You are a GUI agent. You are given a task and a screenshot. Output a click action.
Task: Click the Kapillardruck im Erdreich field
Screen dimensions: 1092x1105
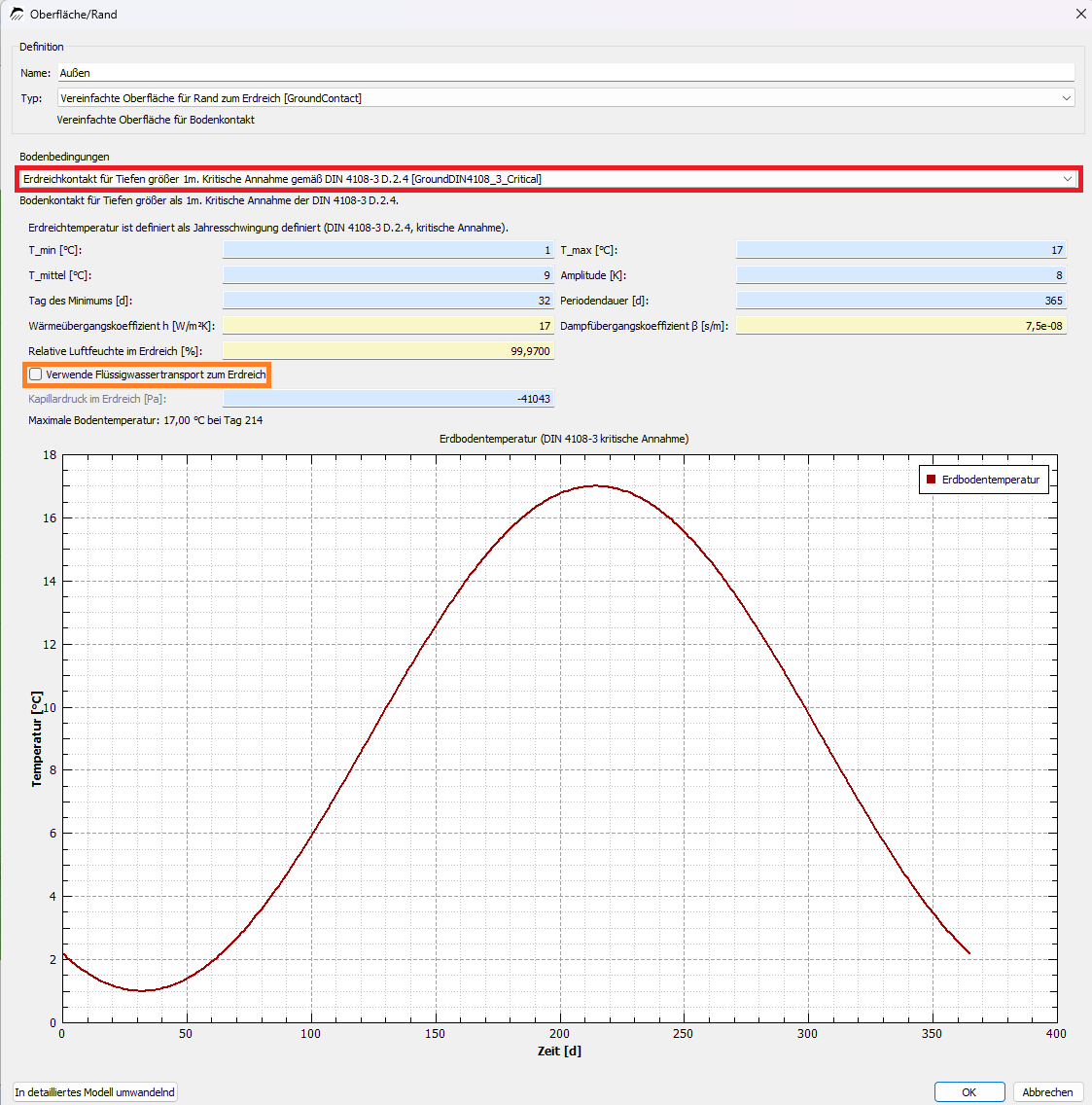coord(388,399)
